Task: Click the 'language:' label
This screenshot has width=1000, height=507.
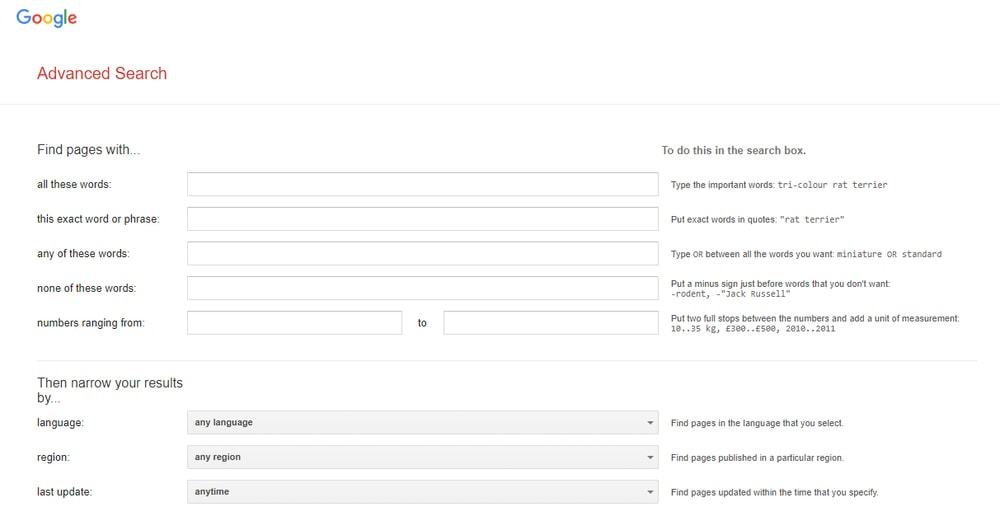Action: click(x=60, y=423)
